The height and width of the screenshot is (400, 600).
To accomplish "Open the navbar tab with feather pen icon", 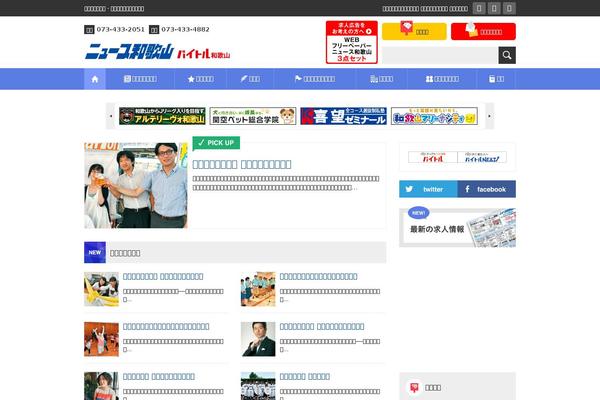I will tap(250, 79).
